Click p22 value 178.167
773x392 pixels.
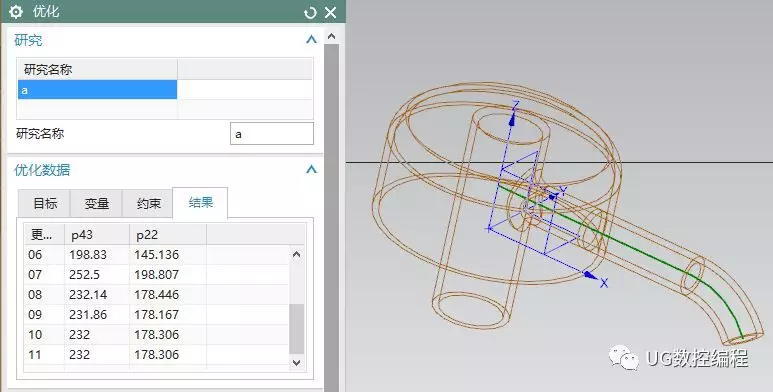(x=156, y=315)
